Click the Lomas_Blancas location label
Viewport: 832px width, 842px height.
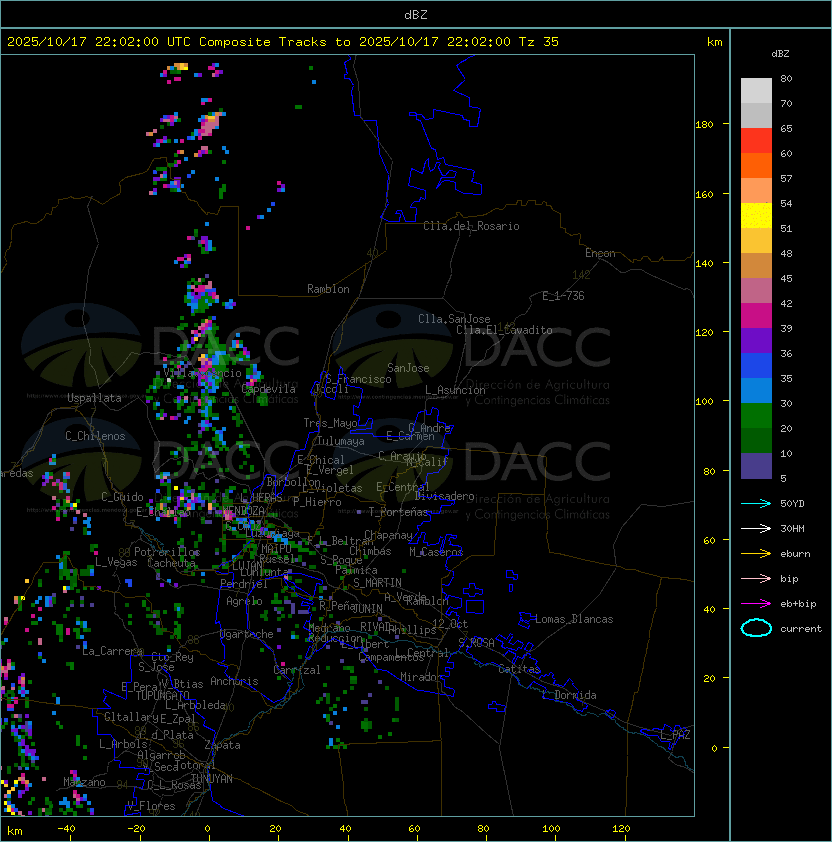(x=574, y=619)
